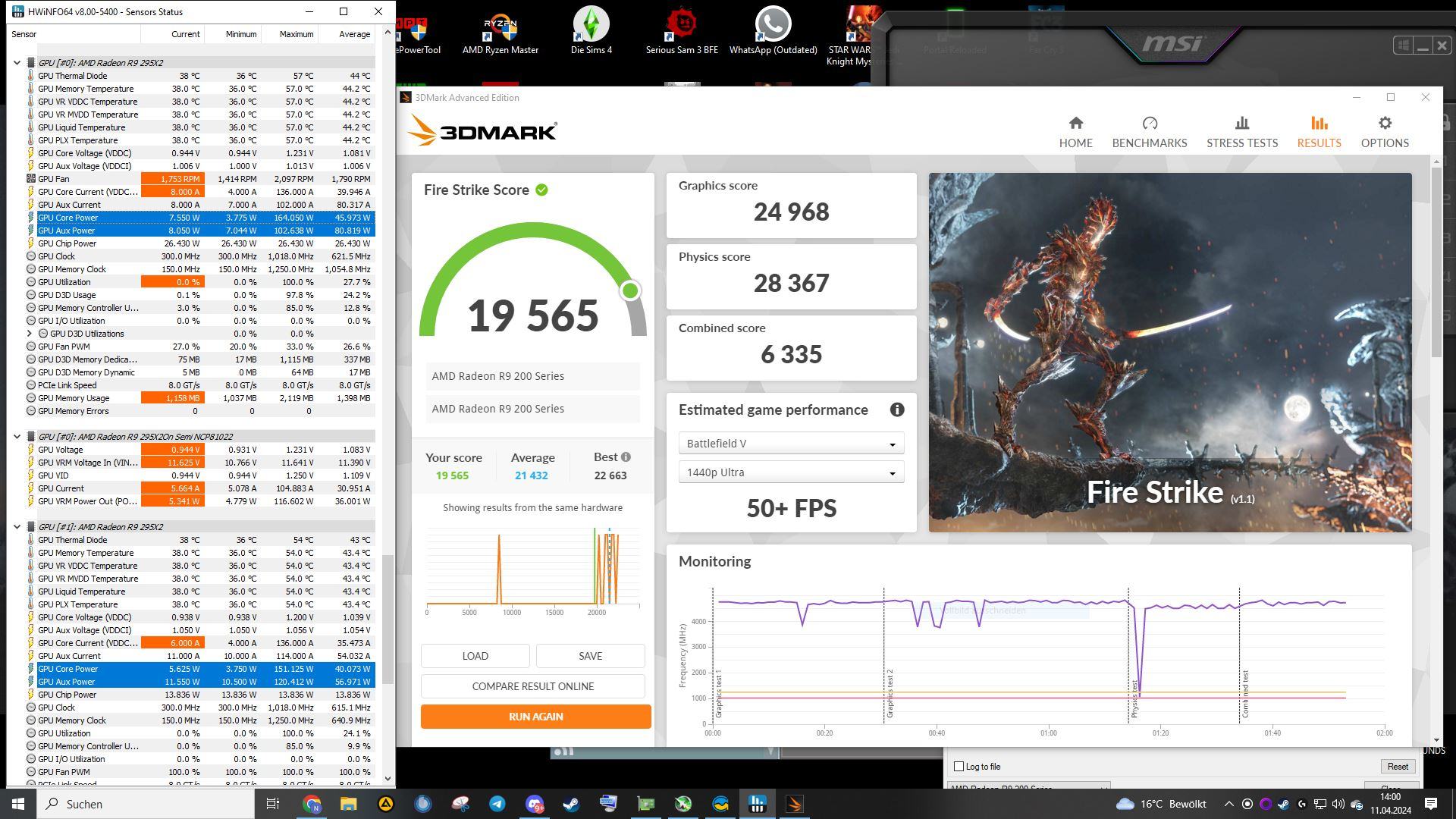Open Discord from the taskbar
This screenshot has height=819, width=1456.
[534, 804]
